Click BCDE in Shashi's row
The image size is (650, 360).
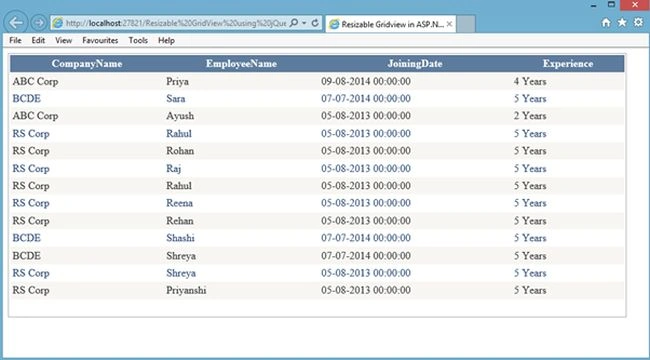27,238
